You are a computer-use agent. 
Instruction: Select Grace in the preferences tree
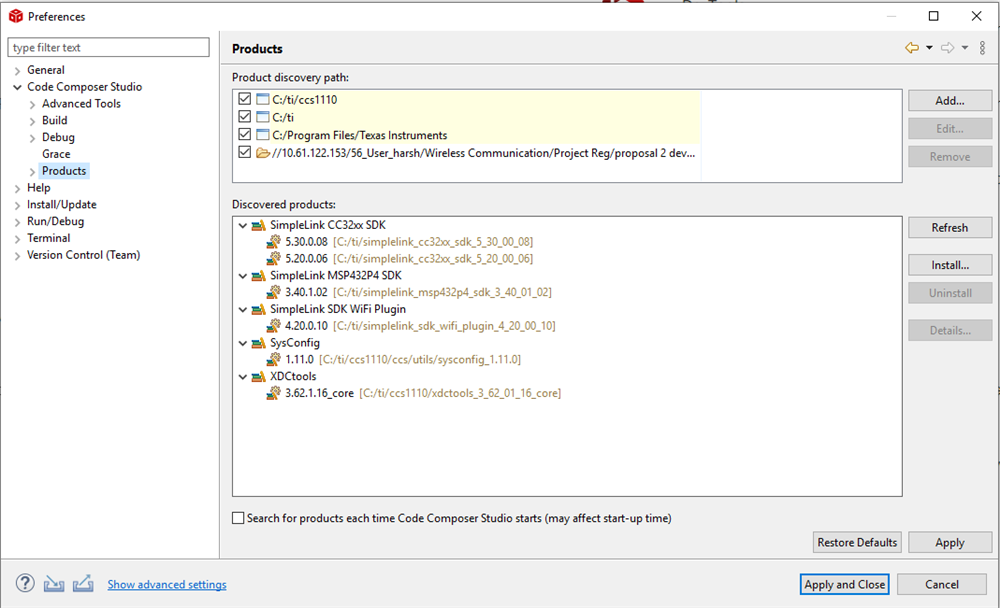pyautogui.click(x=56, y=154)
